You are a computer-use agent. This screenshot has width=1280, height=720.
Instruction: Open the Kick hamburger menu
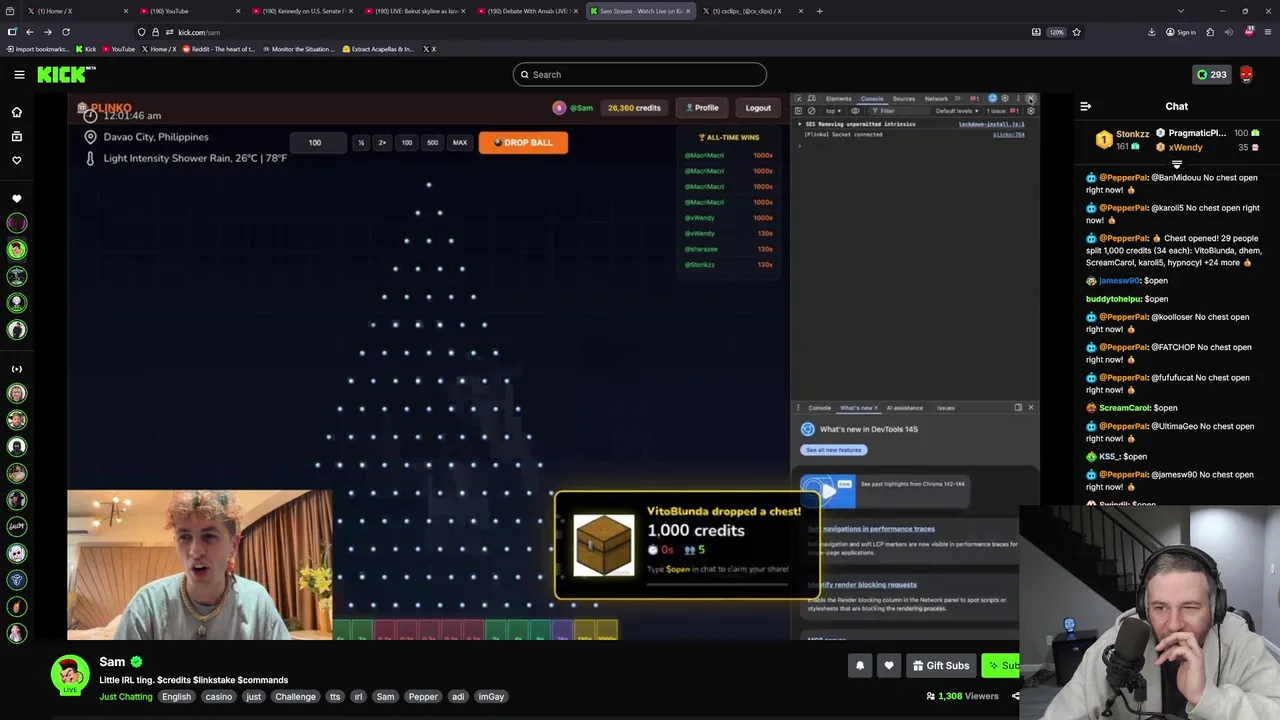pos(19,74)
